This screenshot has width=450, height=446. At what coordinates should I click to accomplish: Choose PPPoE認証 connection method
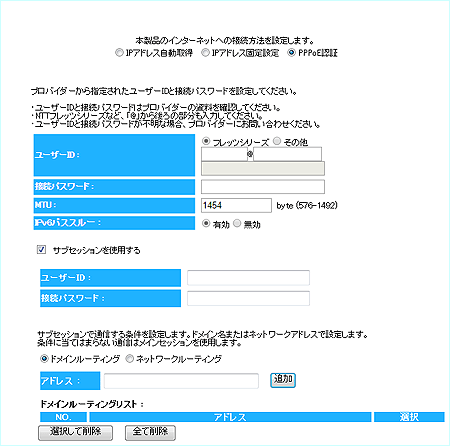[x=291, y=53]
